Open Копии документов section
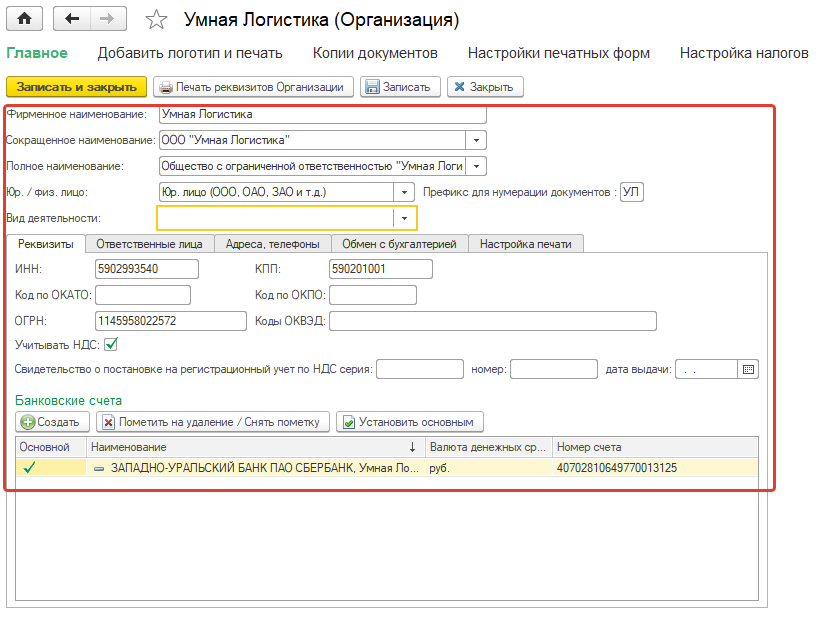Screen dimensions: 820x629 (375, 53)
